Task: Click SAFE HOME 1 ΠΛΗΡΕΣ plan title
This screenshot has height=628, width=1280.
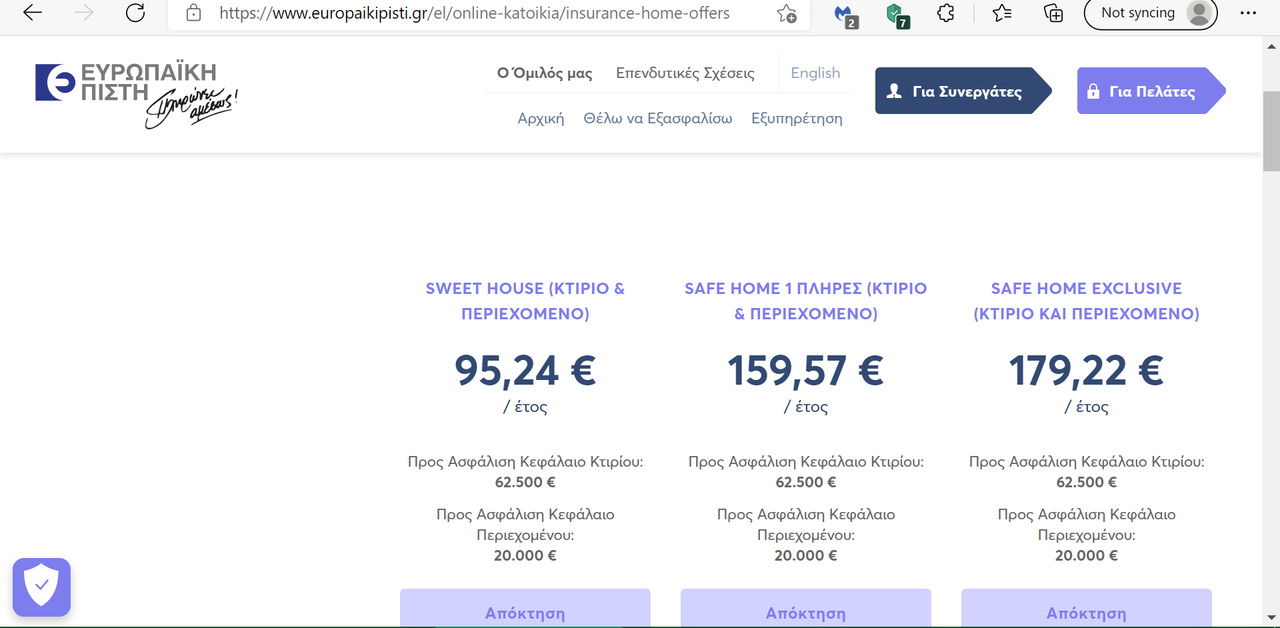Action: click(x=806, y=301)
